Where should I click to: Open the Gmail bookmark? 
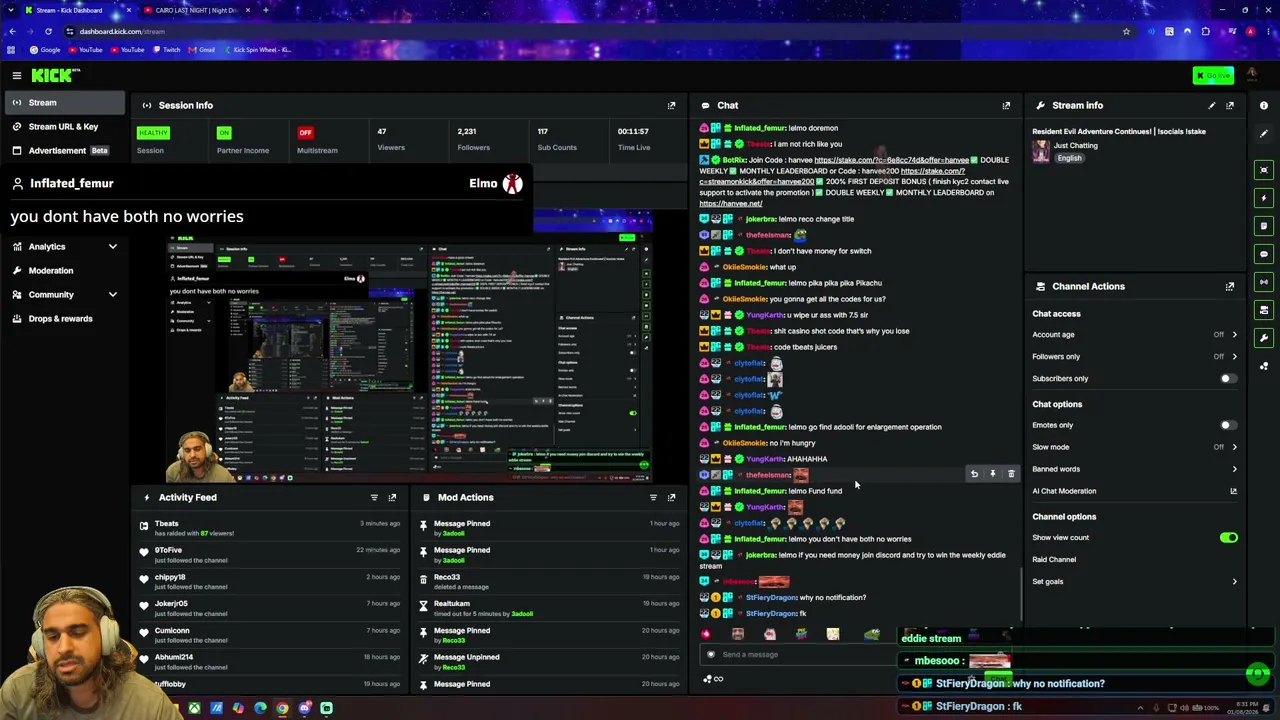tap(201, 50)
